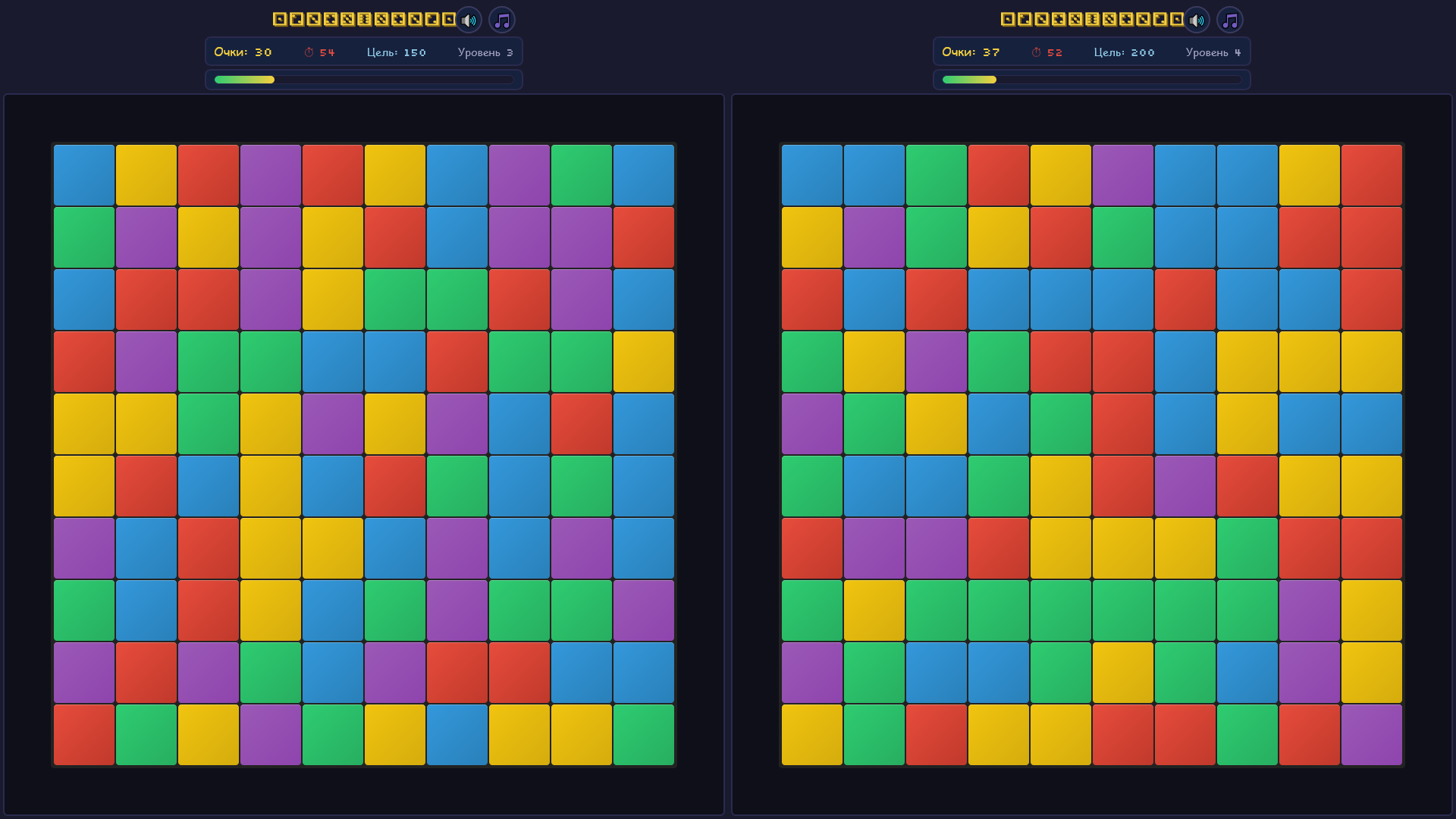Click the "Очки: 30" score label
This screenshot has height=819, width=1456.
coord(243,52)
